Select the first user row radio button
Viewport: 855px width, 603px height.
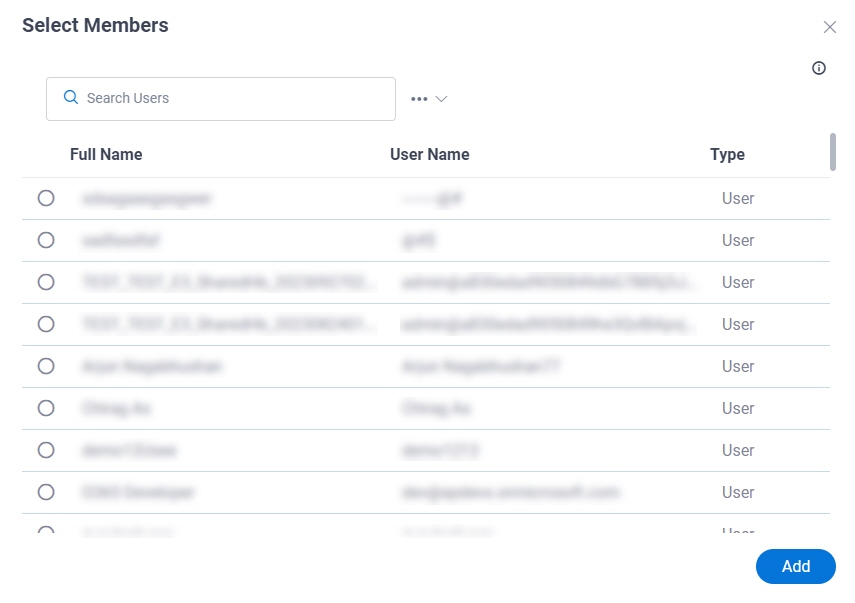pyautogui.click(x=46, y=198)
